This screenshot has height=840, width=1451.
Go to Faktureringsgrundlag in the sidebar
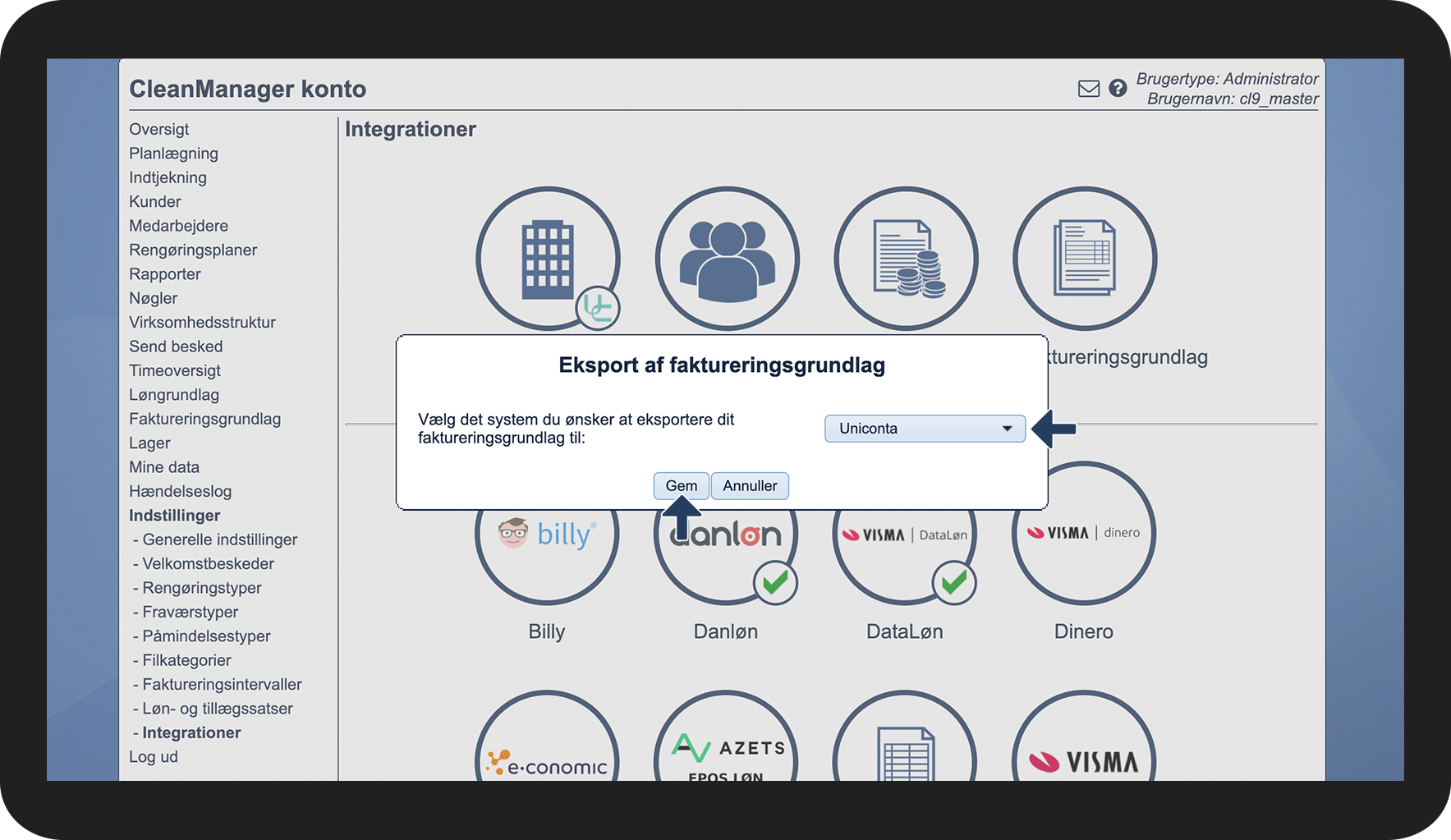click(x=204, y=419)
